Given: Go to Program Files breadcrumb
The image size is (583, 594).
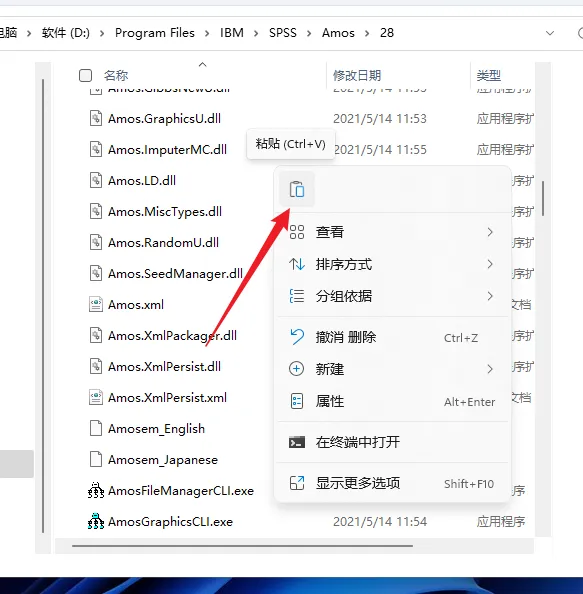Looking at the screenshot, I should click(155, 33).
